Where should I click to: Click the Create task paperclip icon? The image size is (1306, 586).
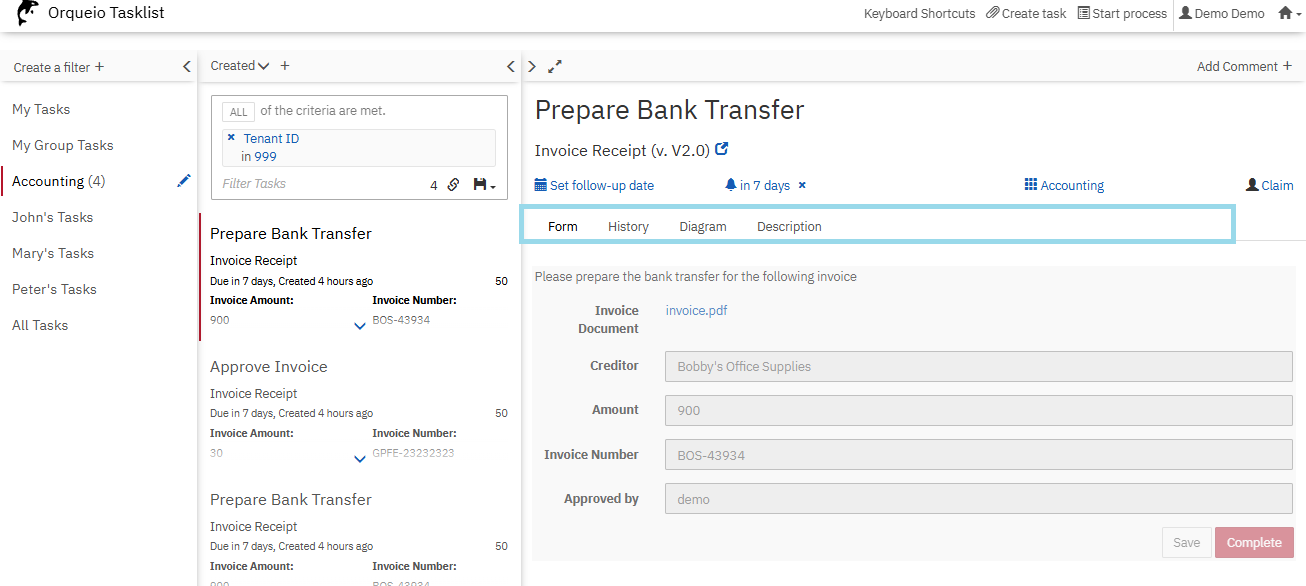(992, 14)
